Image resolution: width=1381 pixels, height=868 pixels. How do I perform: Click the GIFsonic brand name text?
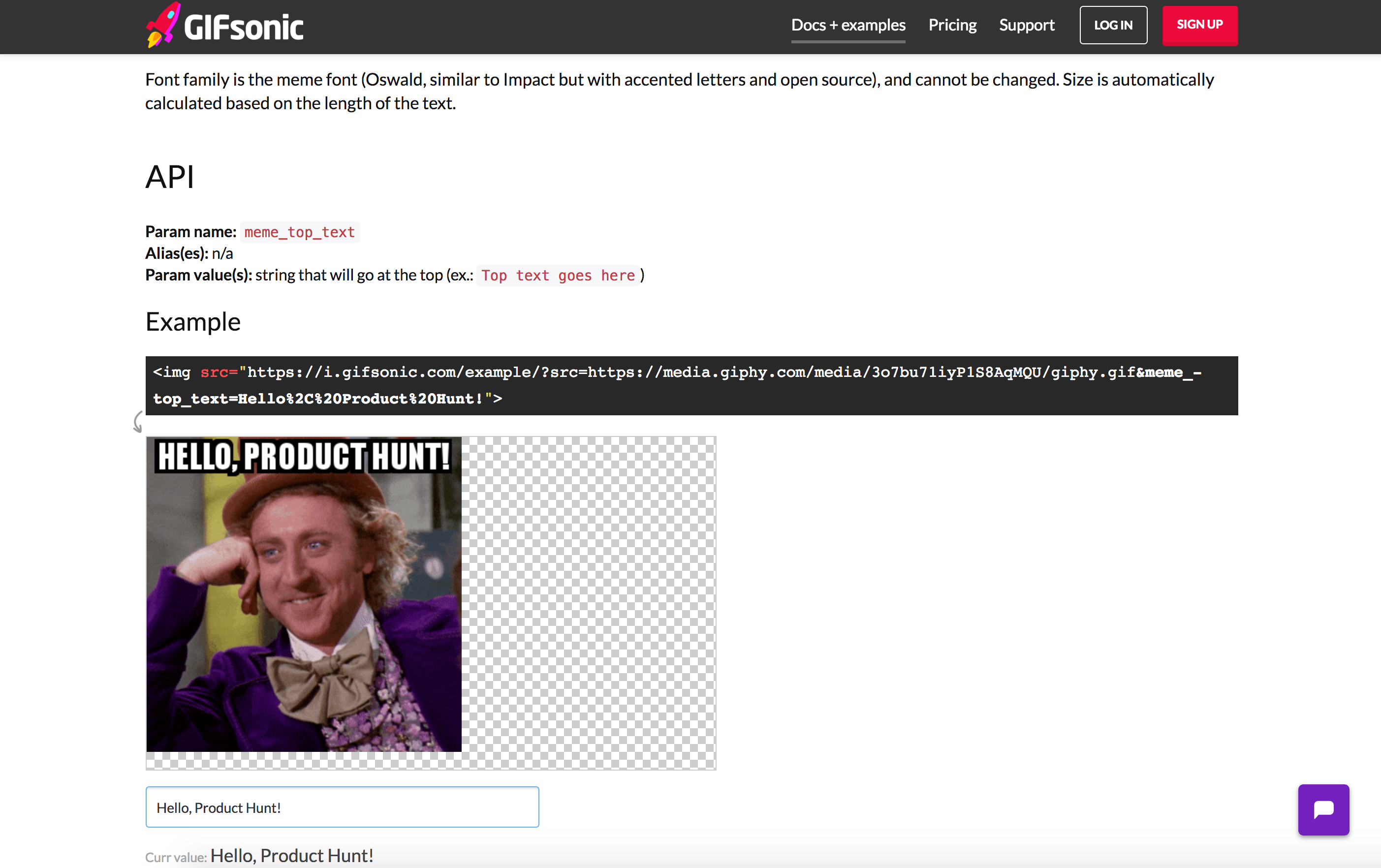[244, 28]
